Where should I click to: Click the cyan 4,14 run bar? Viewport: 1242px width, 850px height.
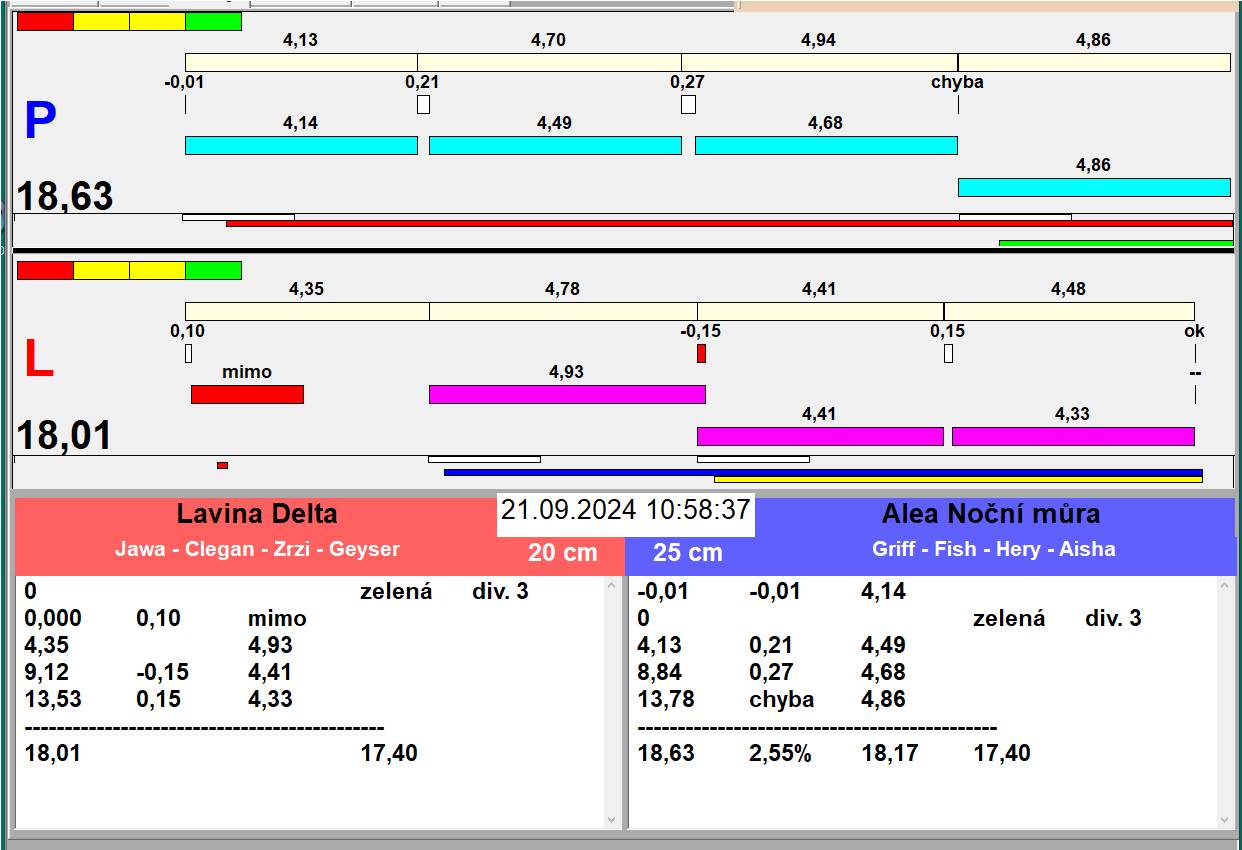[x=301, y=146]
